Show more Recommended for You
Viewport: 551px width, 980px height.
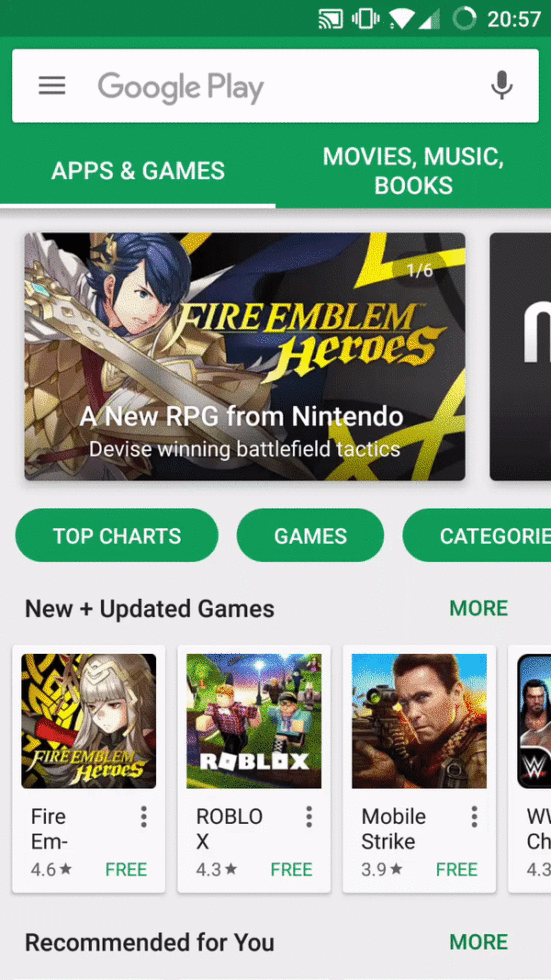(x=479, y=942)
